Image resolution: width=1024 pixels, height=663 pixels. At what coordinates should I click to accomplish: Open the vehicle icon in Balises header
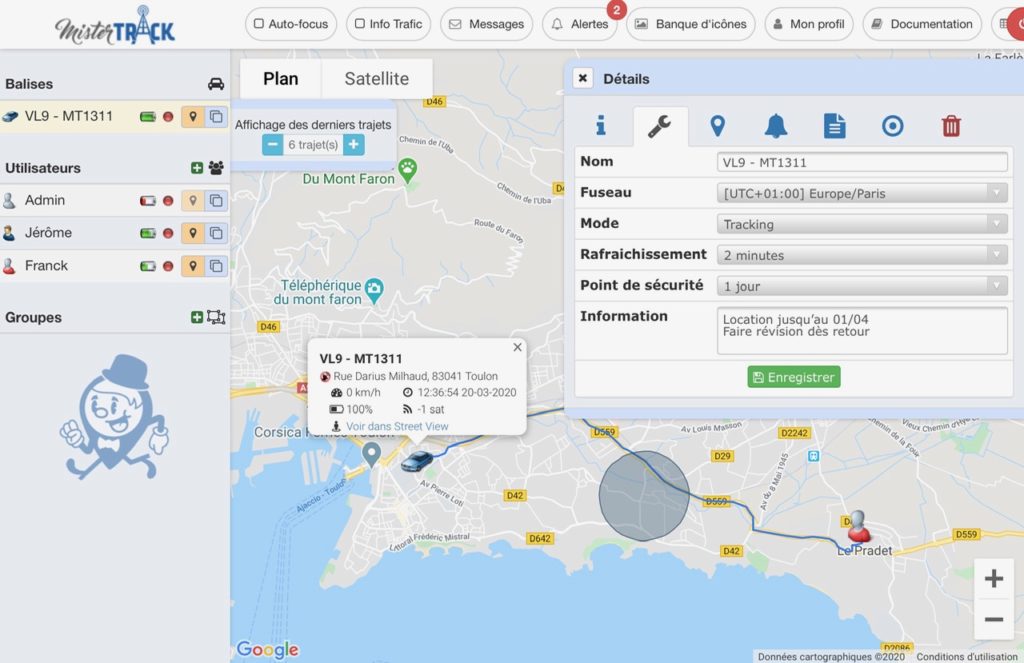tap(216, 84)
